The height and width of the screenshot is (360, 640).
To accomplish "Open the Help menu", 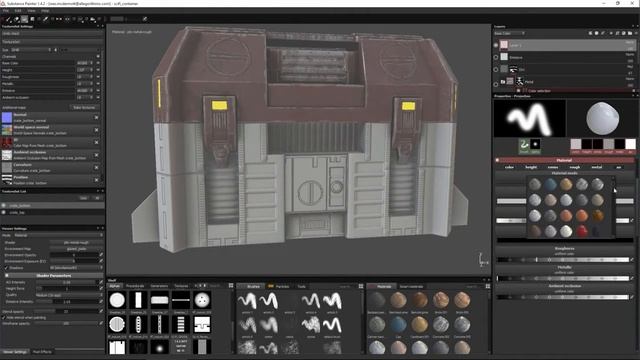I will coord(45,11).
